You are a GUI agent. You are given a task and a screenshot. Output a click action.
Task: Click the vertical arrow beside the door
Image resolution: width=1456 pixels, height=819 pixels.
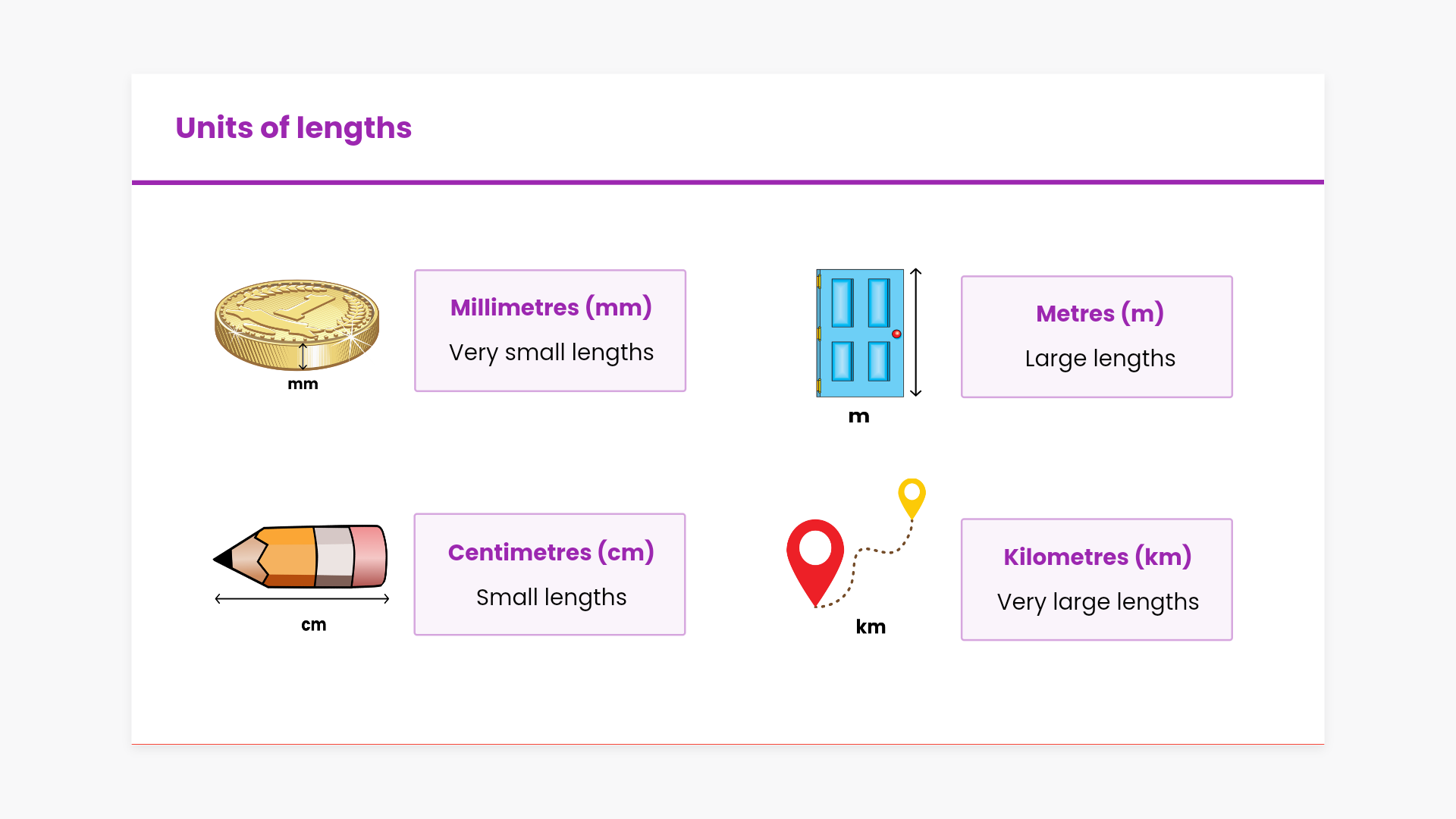point(916,332)
